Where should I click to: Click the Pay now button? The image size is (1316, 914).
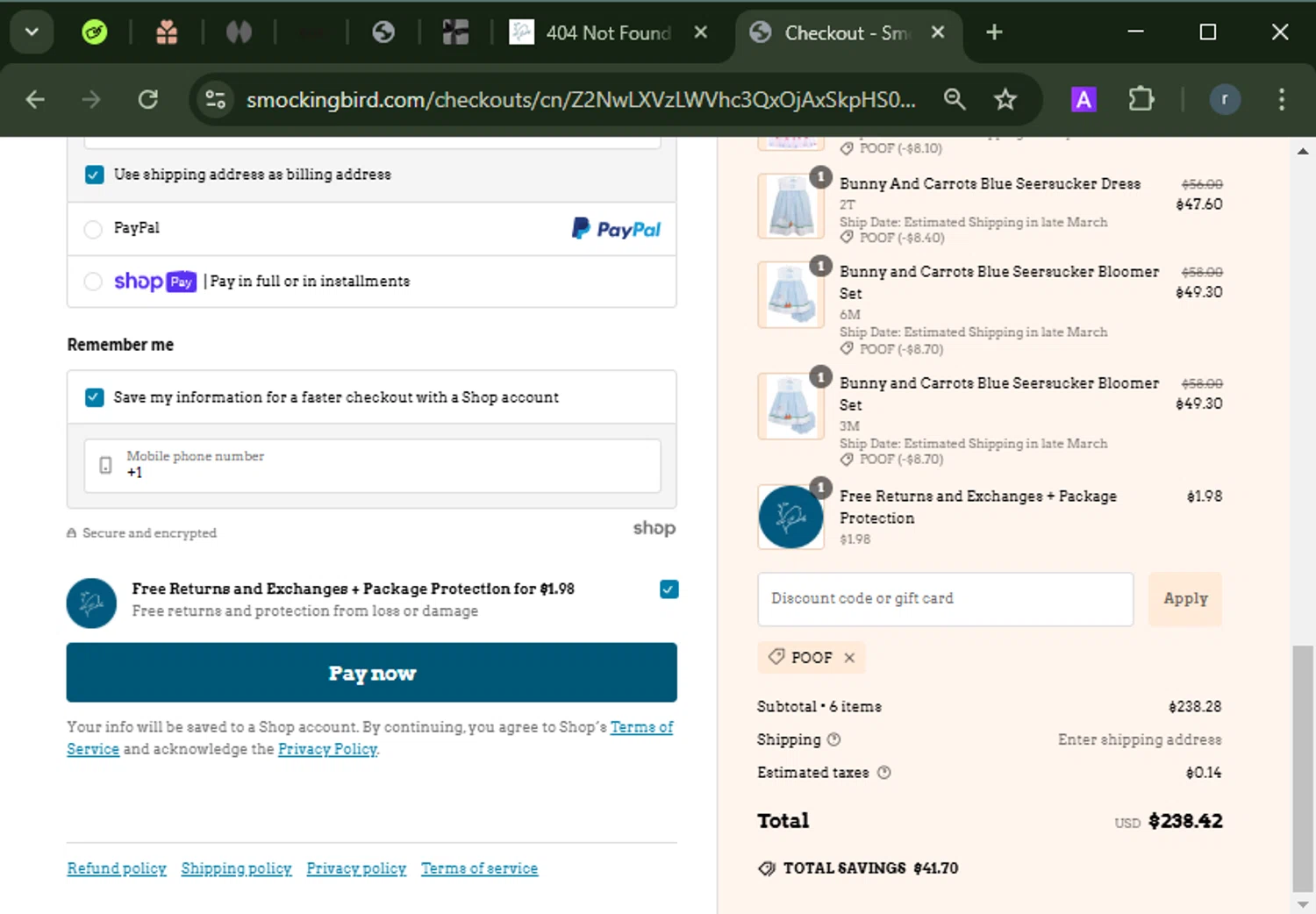[372, 673]
